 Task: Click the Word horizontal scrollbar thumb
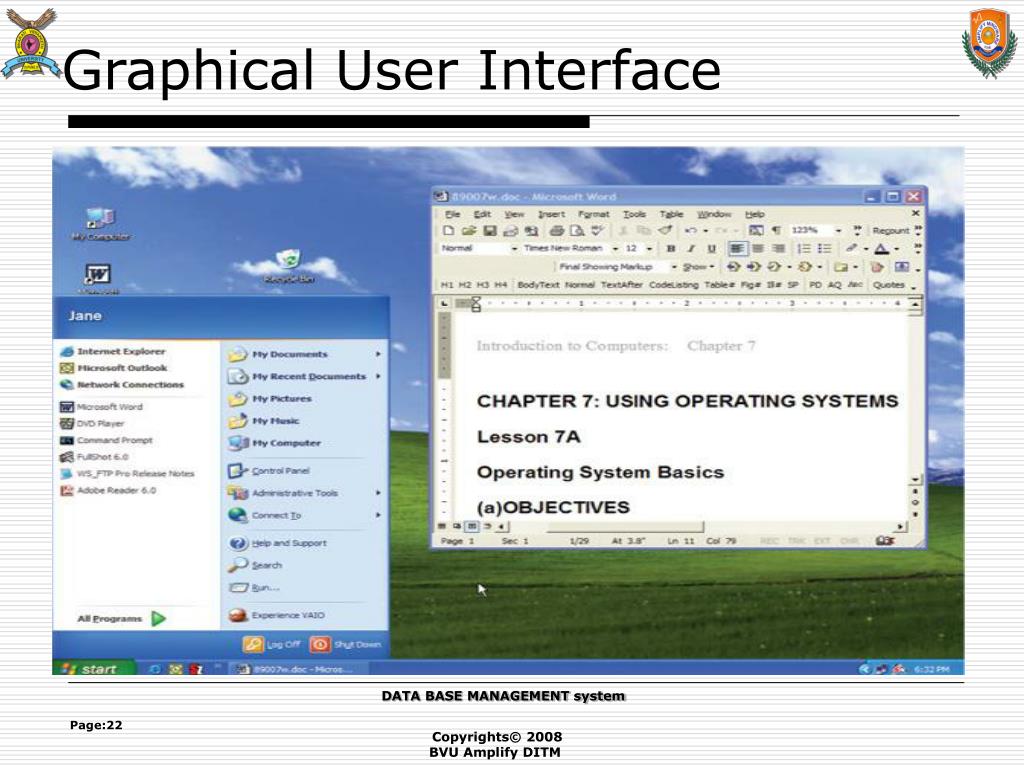[624, 526]
